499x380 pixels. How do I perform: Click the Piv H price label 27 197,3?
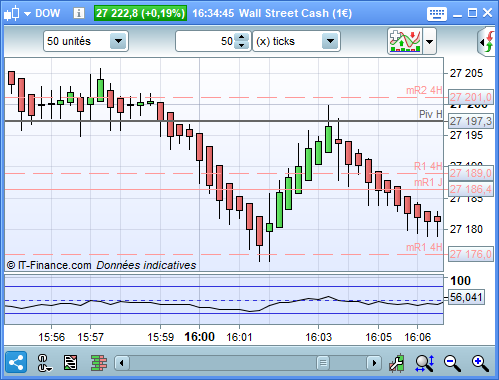(470, 121)
